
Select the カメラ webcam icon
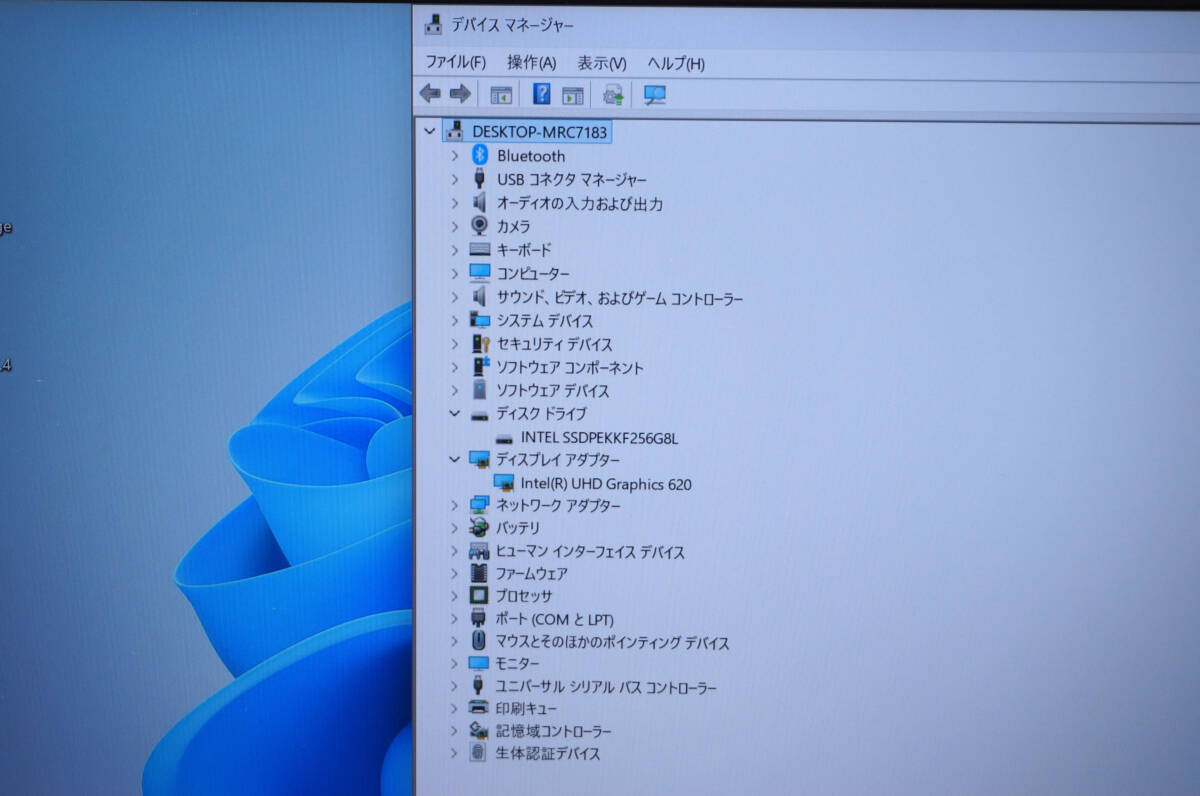pos(480,226)
